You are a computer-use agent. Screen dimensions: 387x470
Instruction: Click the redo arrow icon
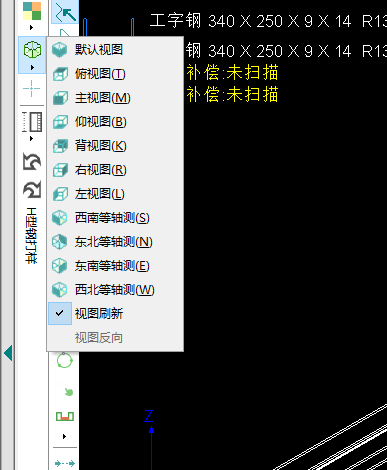[32, 189]
